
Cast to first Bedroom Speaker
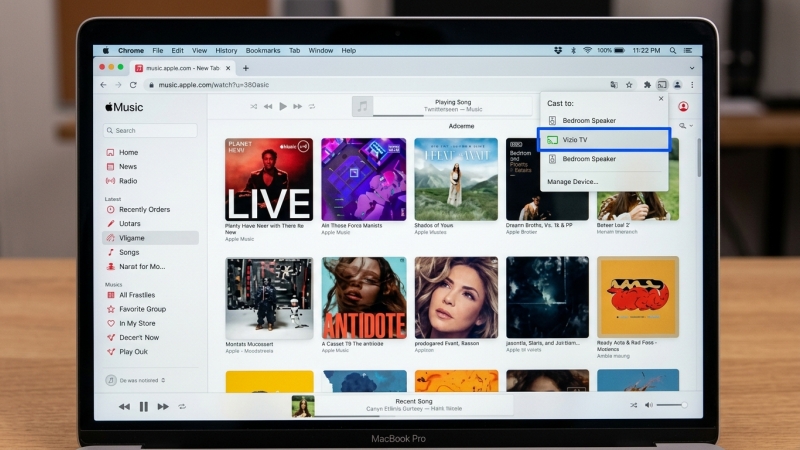(604, 120)
